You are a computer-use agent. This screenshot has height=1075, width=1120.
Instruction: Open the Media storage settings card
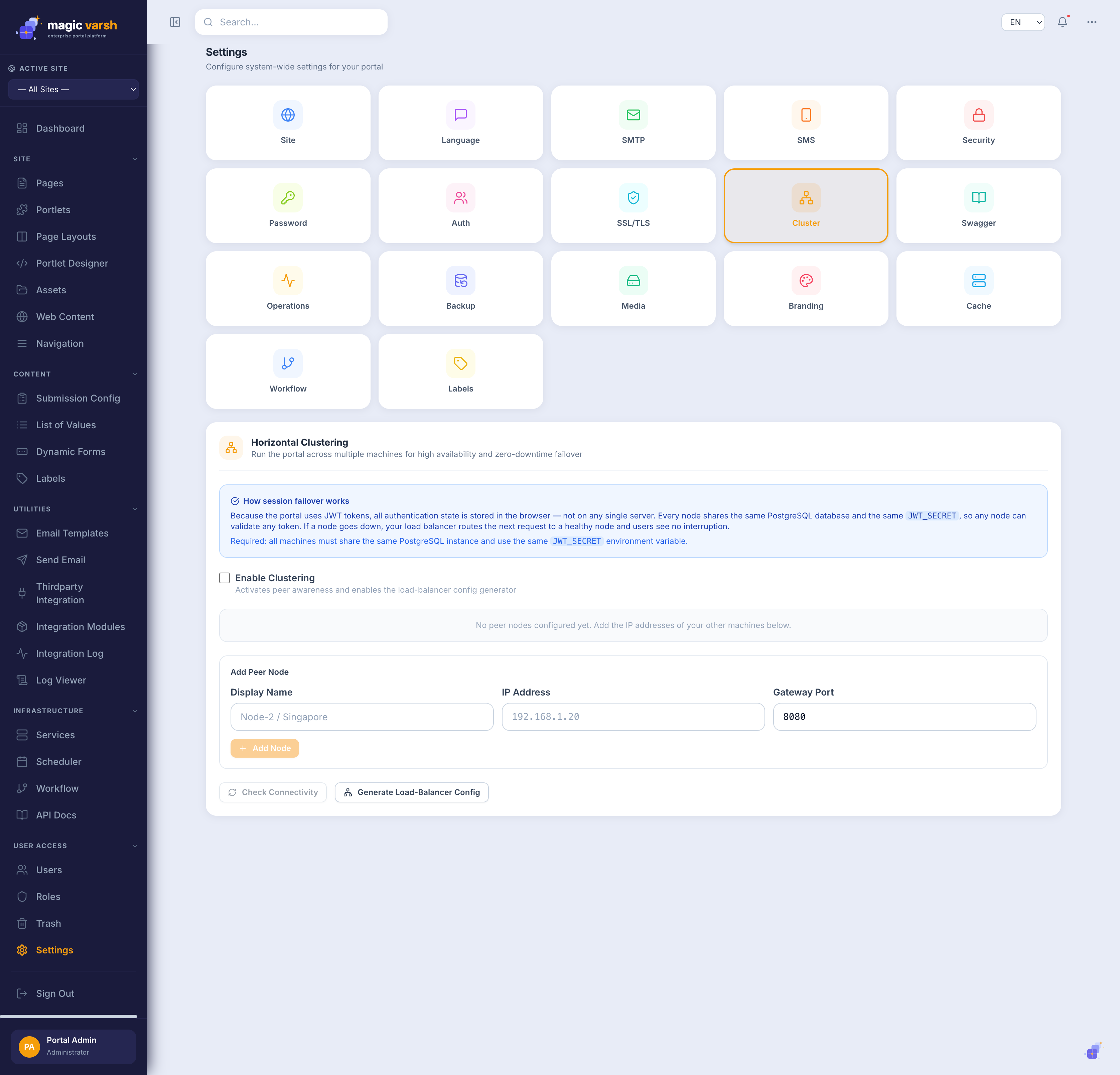tap(633, 288)
